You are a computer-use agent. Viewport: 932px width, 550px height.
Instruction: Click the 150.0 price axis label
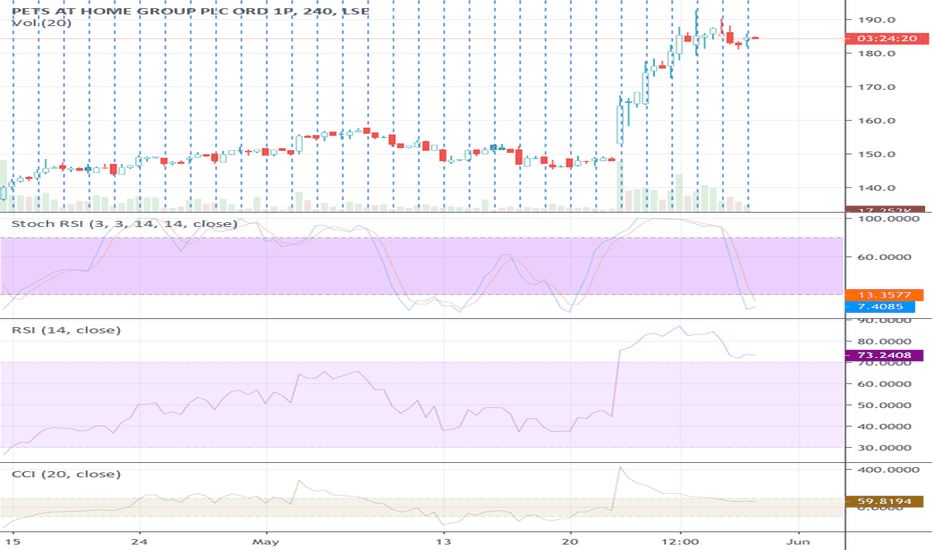pyautogui.click(x=877, y=154)
